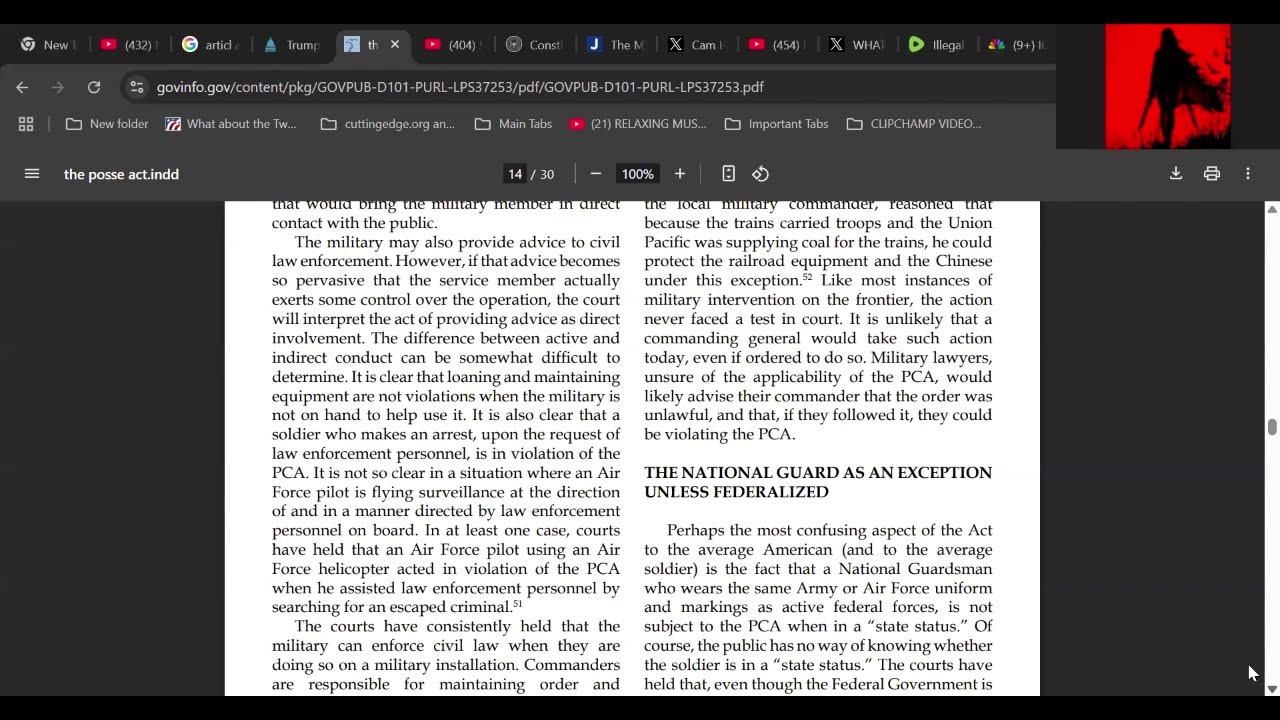Switch to the 'New T' Chrome tab

(47, 45)
